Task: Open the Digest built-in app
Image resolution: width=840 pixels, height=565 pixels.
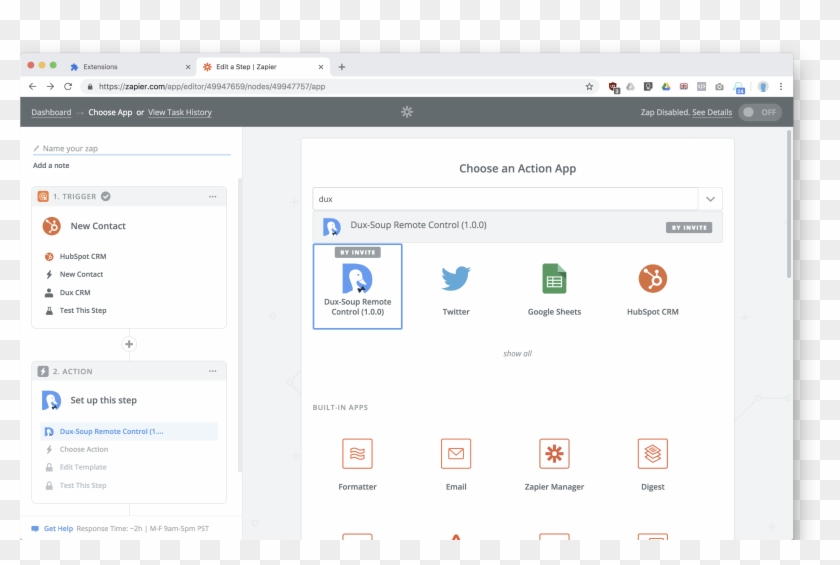Action: [x=652, y=454]
